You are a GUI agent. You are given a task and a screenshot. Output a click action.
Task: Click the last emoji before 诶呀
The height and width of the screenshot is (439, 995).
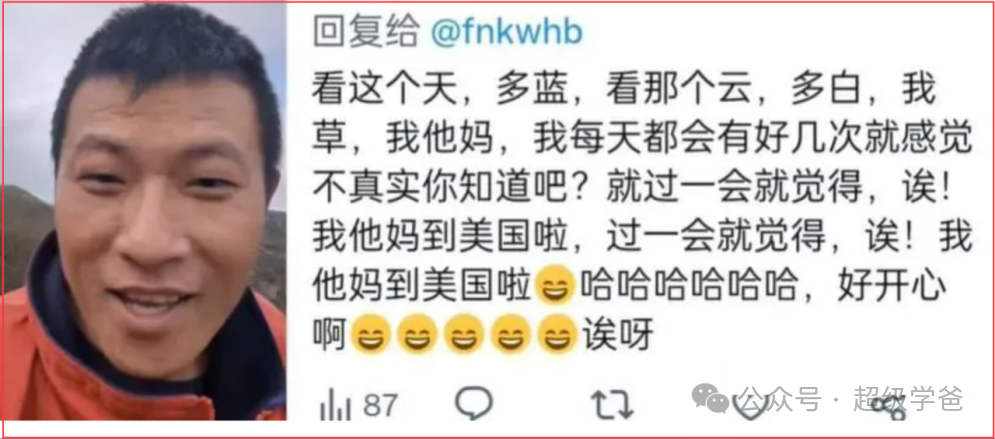click(557, 334)
